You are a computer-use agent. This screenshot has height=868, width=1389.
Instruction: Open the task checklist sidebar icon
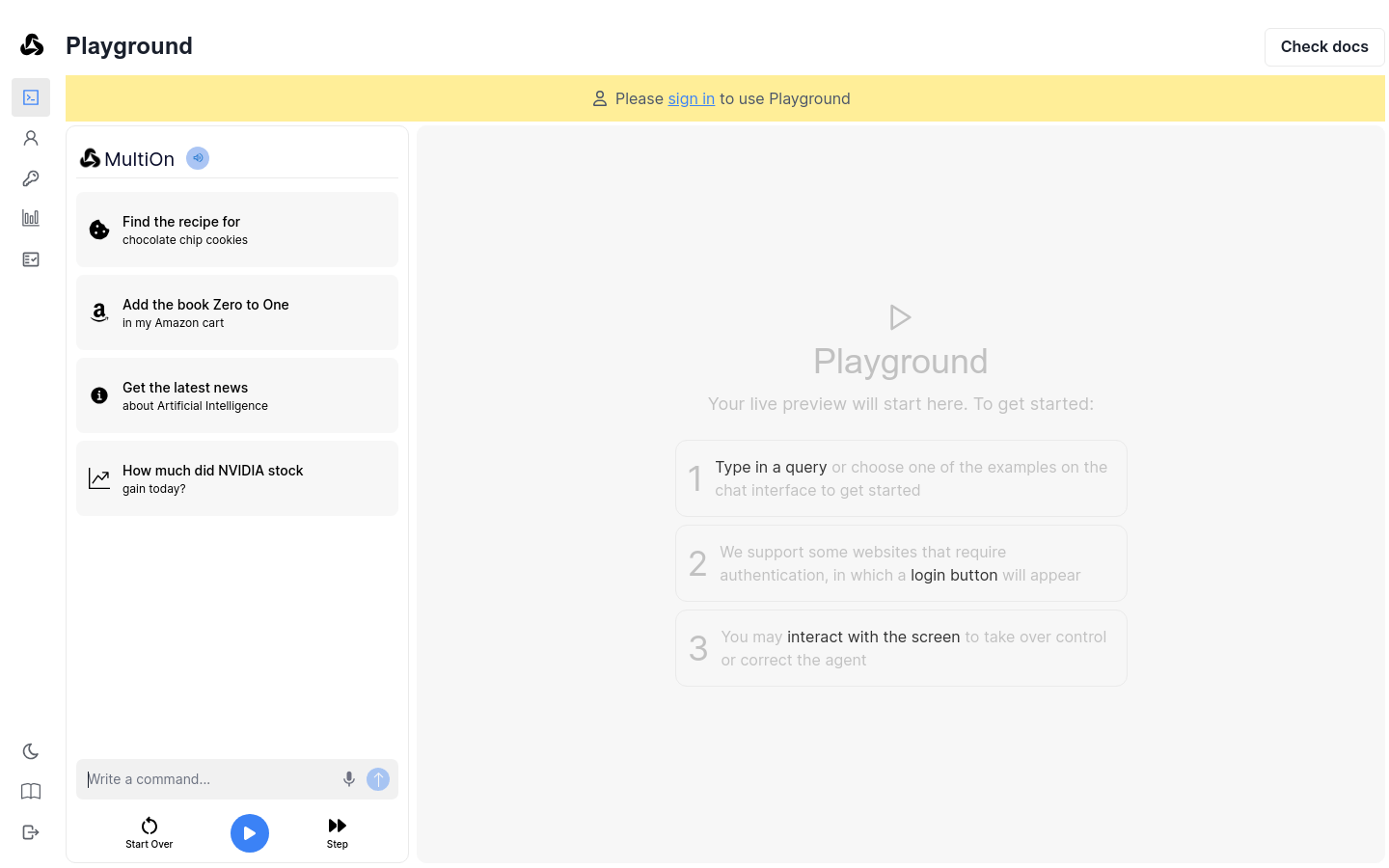pyautogui.click(x=31, y=259)
